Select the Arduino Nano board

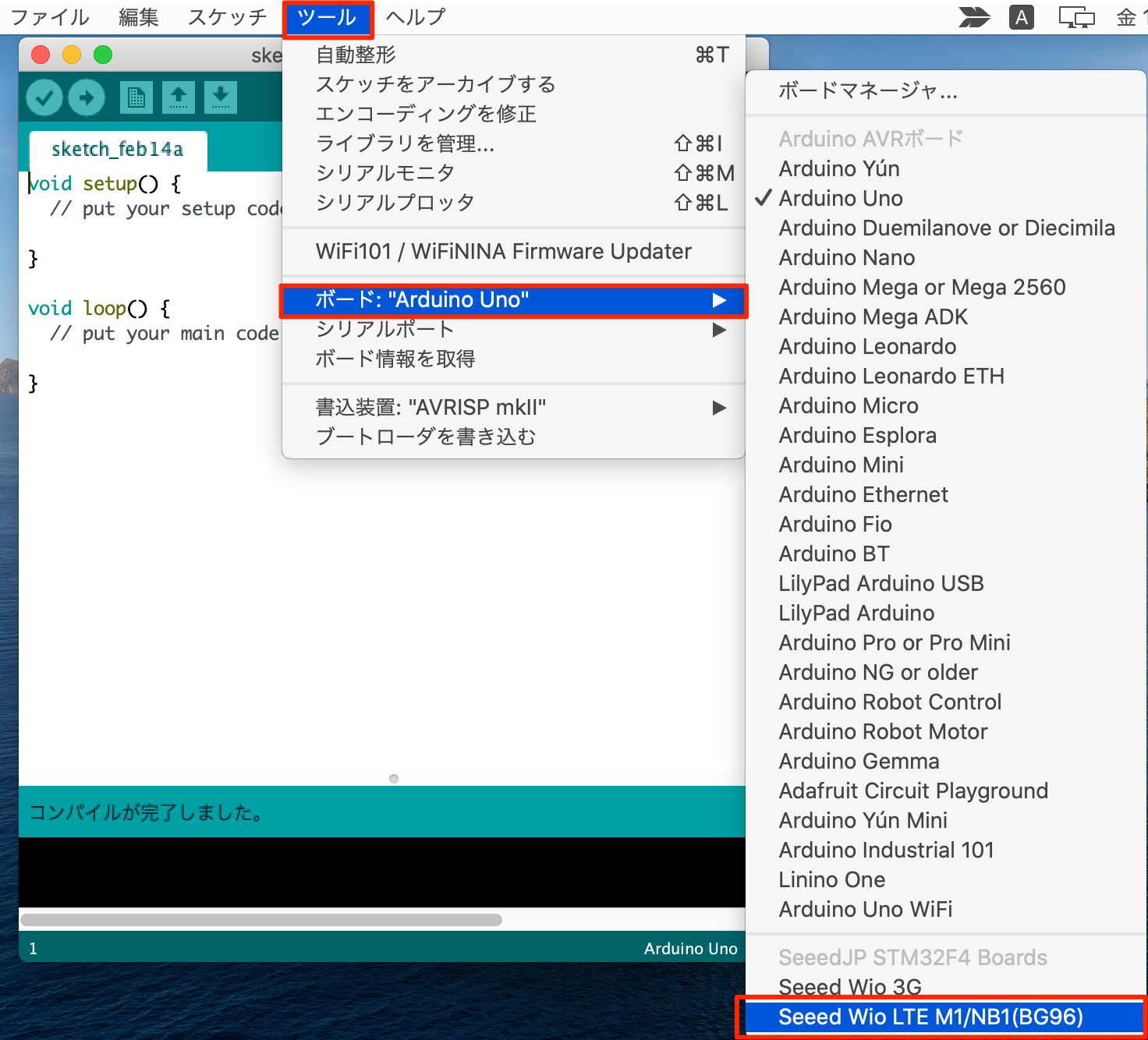pos(945,257)
